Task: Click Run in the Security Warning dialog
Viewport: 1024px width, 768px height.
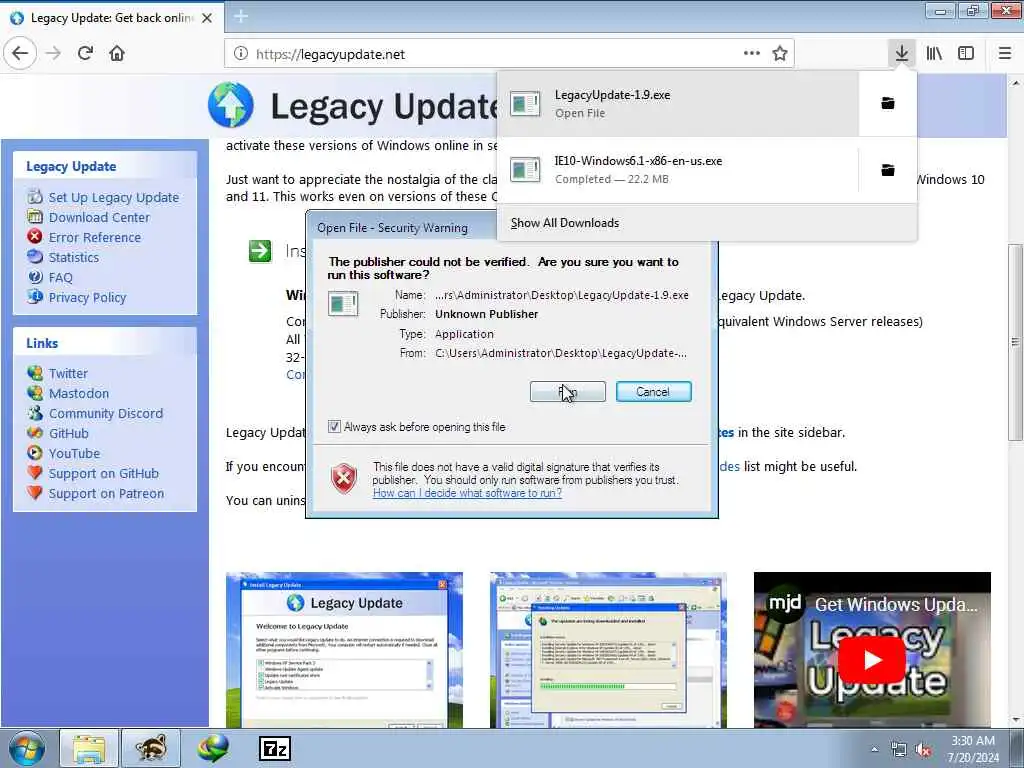Action: (x=568, y=392)
